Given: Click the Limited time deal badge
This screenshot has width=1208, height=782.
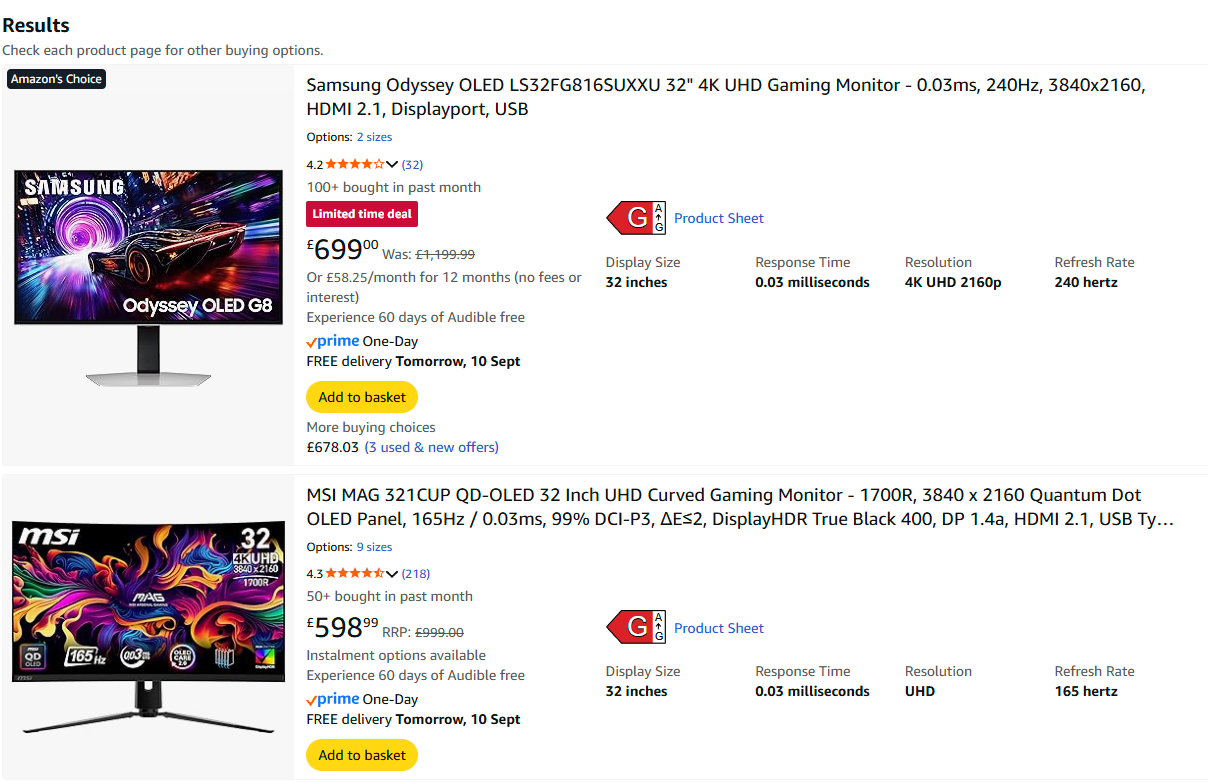Looking at the screenshot, I should click(x=362, y=214).
